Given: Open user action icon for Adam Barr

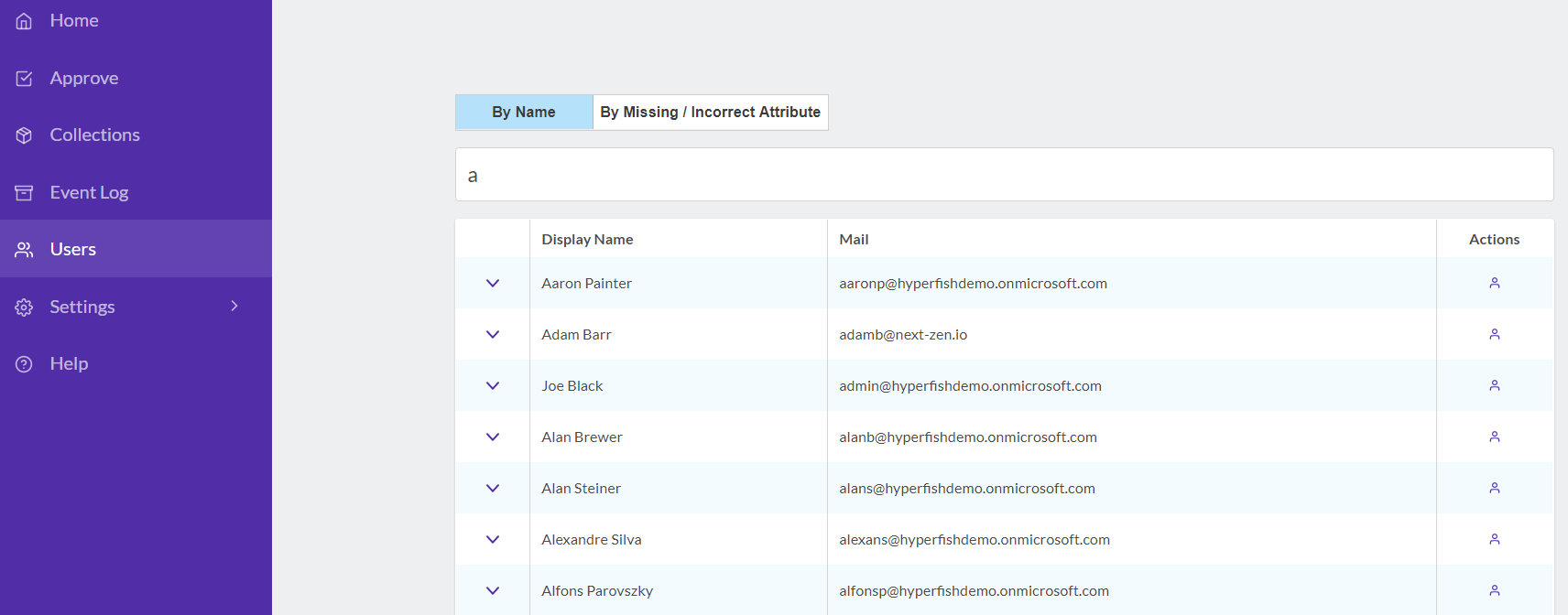Looking at the screenshot, I should click(1495, 334).
